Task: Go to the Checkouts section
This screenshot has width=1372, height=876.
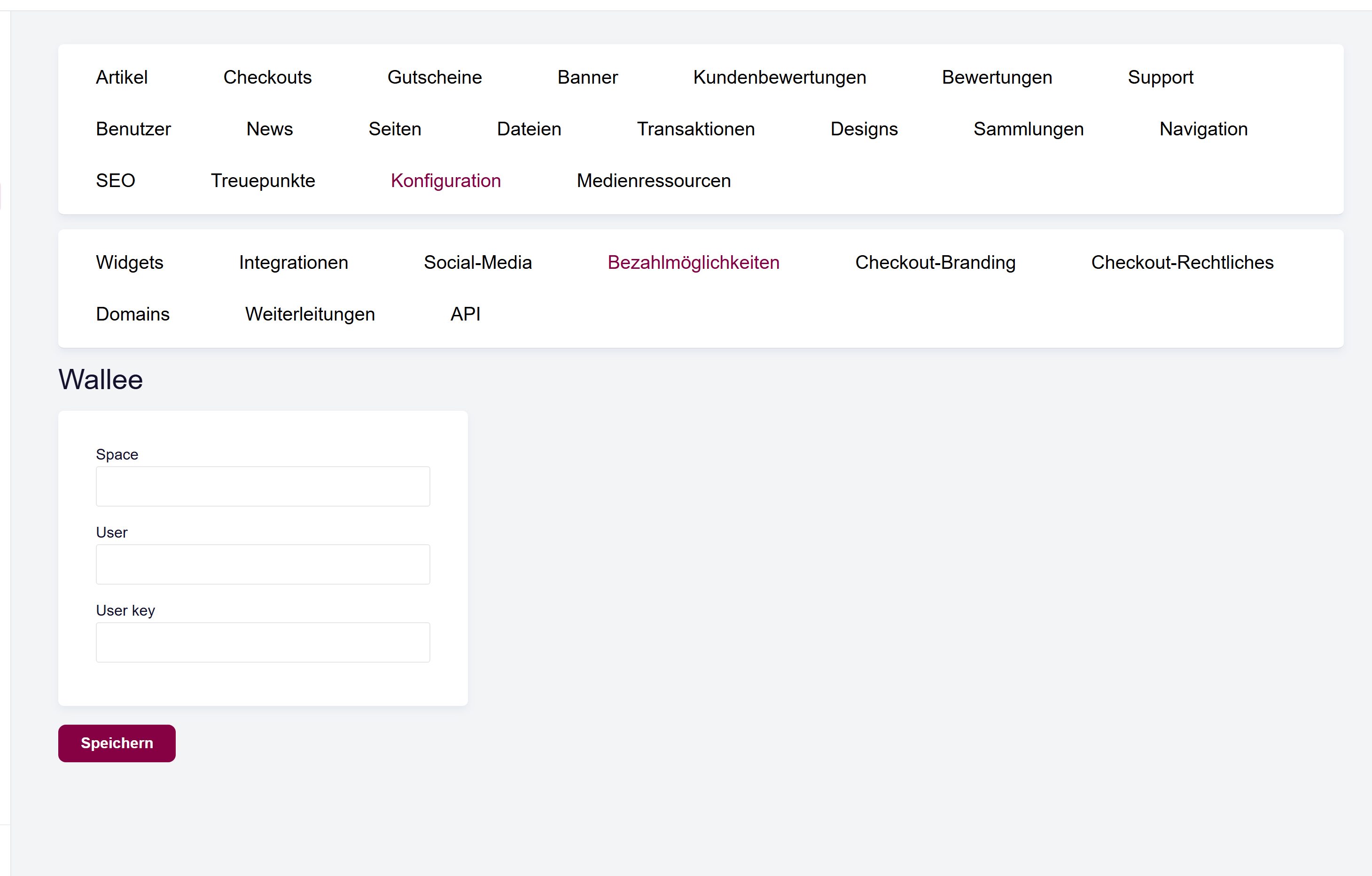Action: (267, 78)
